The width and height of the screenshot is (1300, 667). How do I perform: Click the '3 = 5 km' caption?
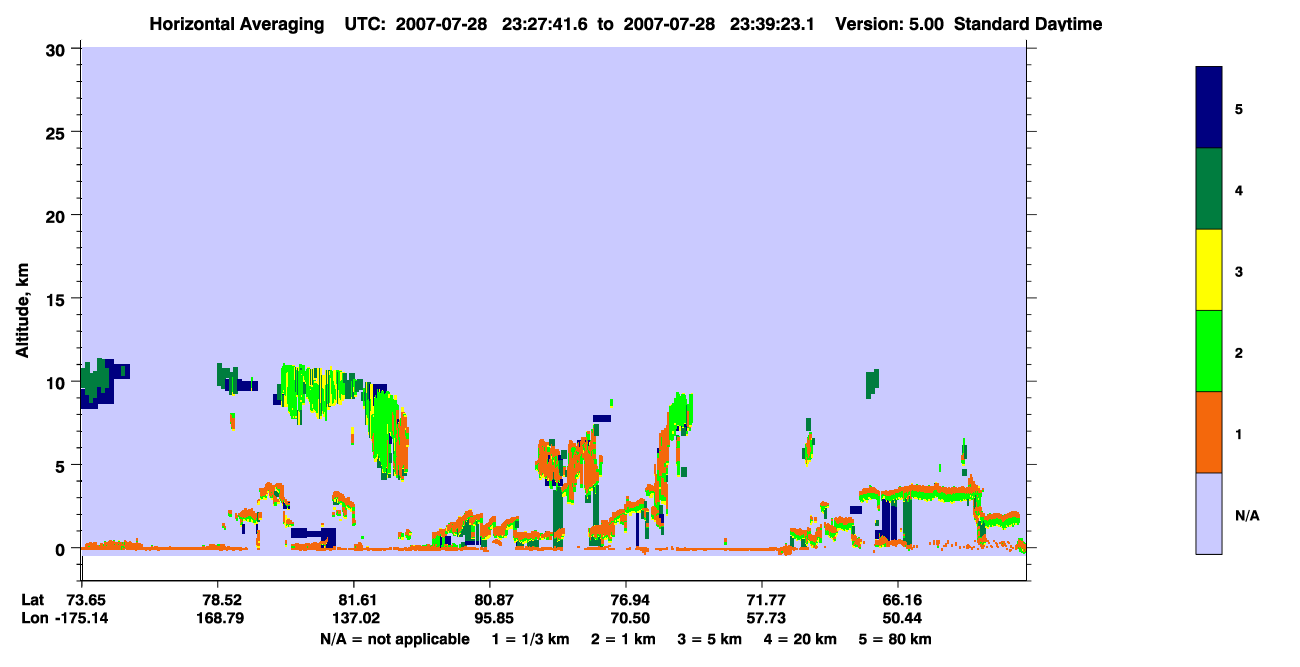(709, 639)
